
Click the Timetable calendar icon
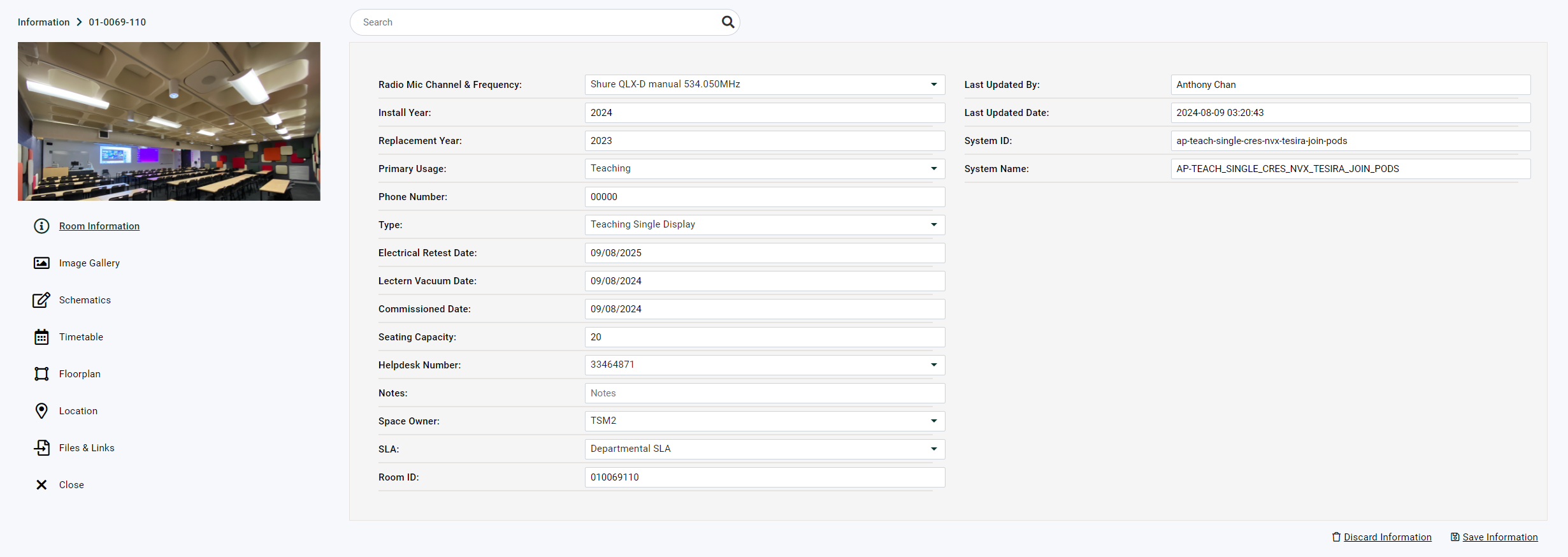[41, 337]
